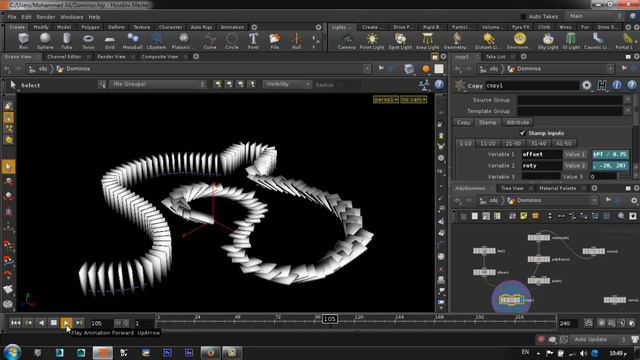Viewport: 640px width, 360px height.
Task: Add a Sky Light
Action: pyautogui.click(x=548, y=41)
